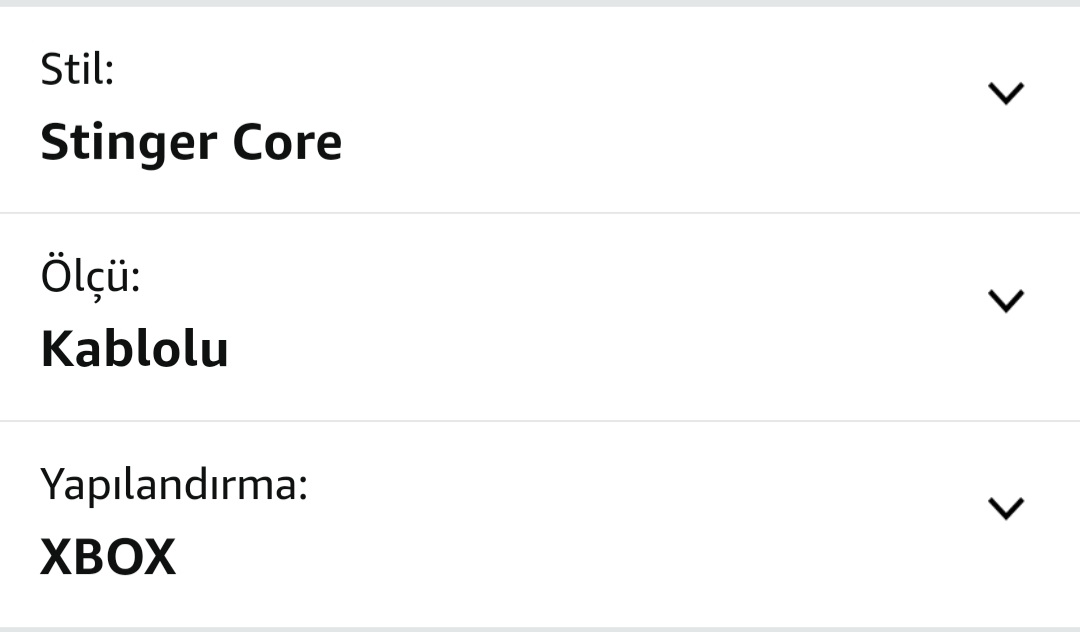This screenshot has height=632, width=1080.
Task: Tap the chevron beside Kablolu
Action: pyautogui.click(x=1005, y=301)
